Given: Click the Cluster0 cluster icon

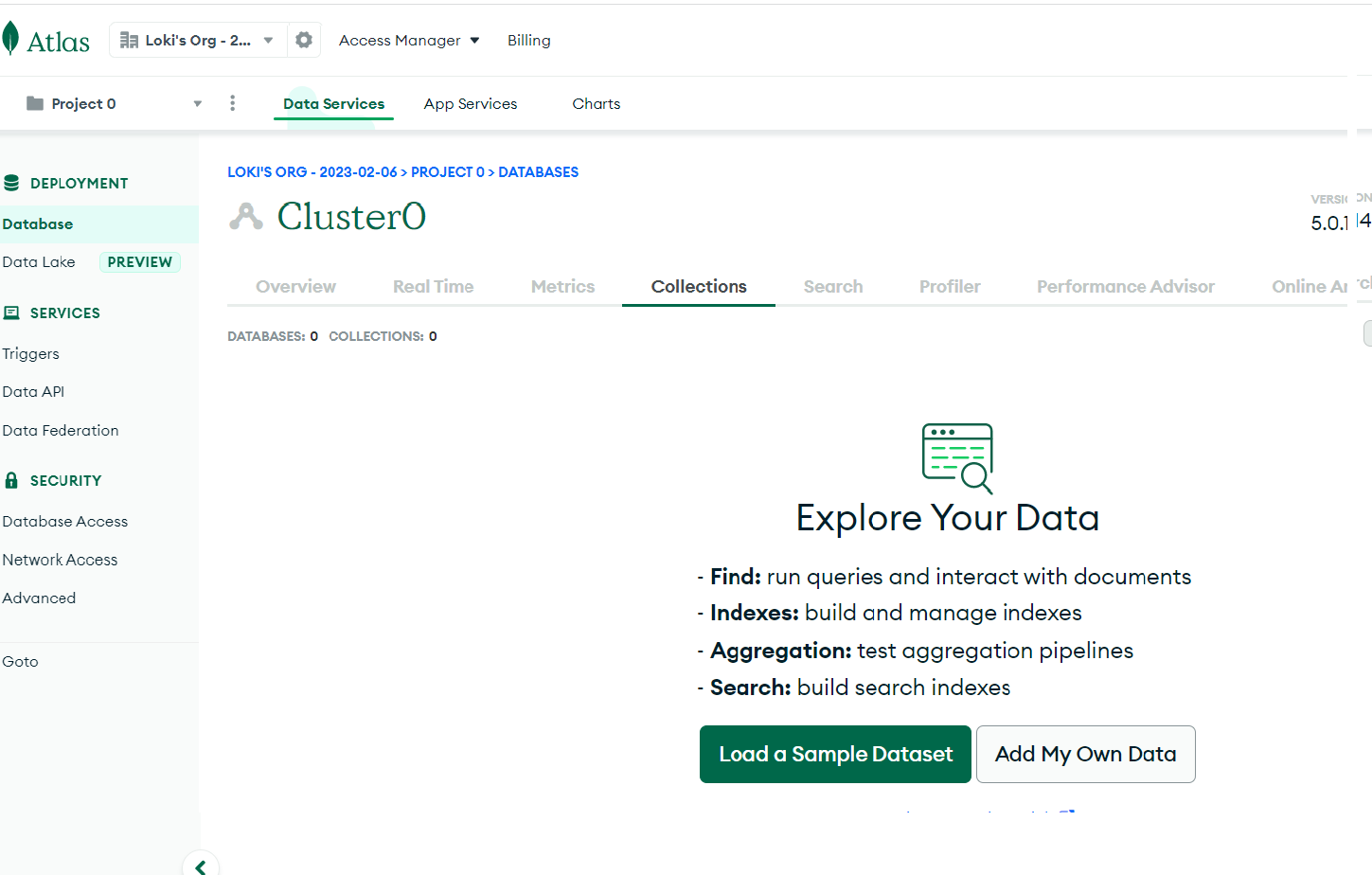Looking at the screenshot, I should pyautogui.click(x=246, y=217).
